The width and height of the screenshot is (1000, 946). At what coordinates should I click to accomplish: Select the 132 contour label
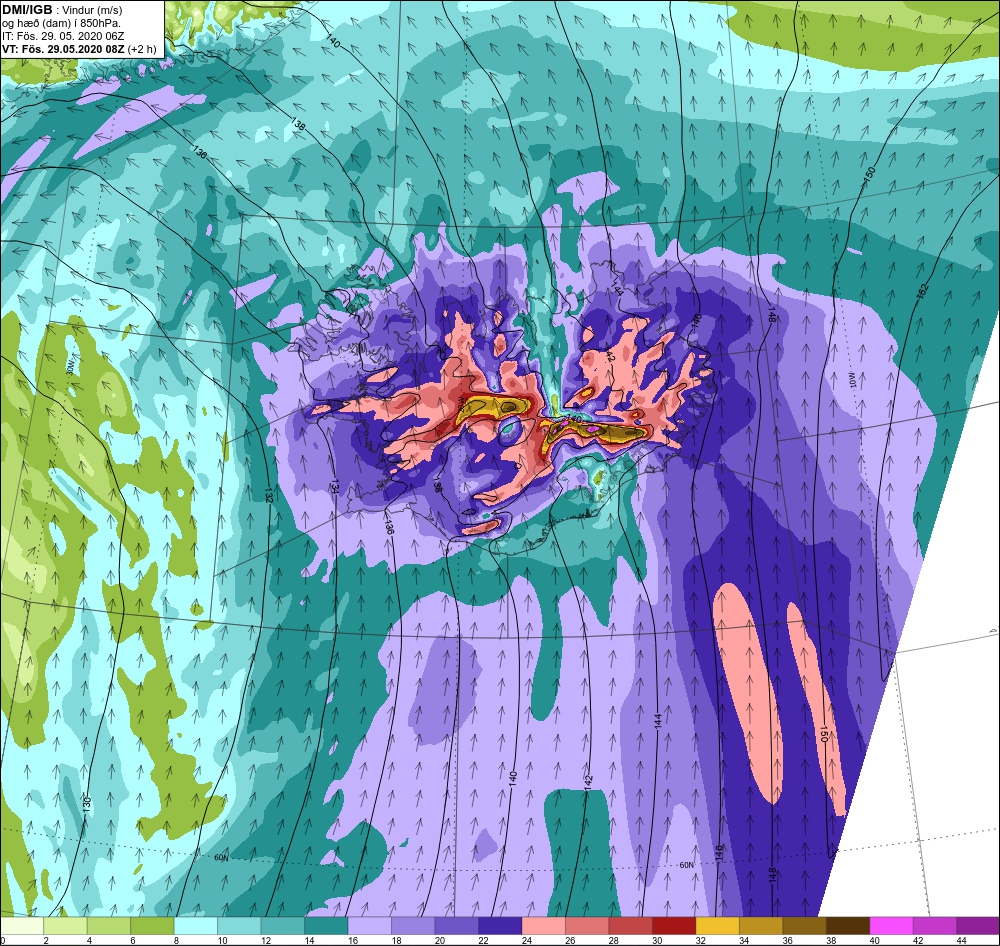(267, 496)
